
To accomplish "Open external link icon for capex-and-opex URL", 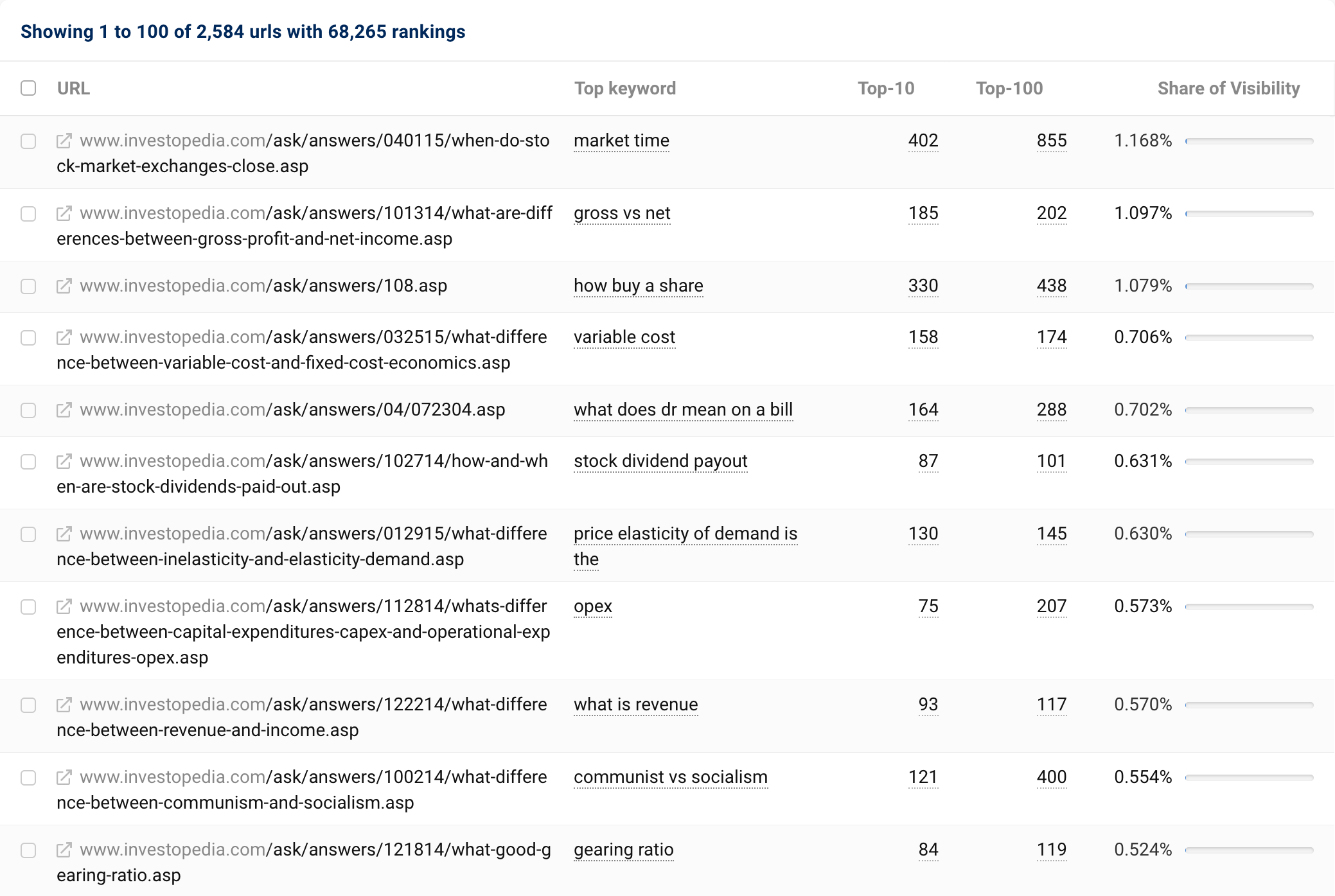I will pyautogui.click(x=64, y=606).
